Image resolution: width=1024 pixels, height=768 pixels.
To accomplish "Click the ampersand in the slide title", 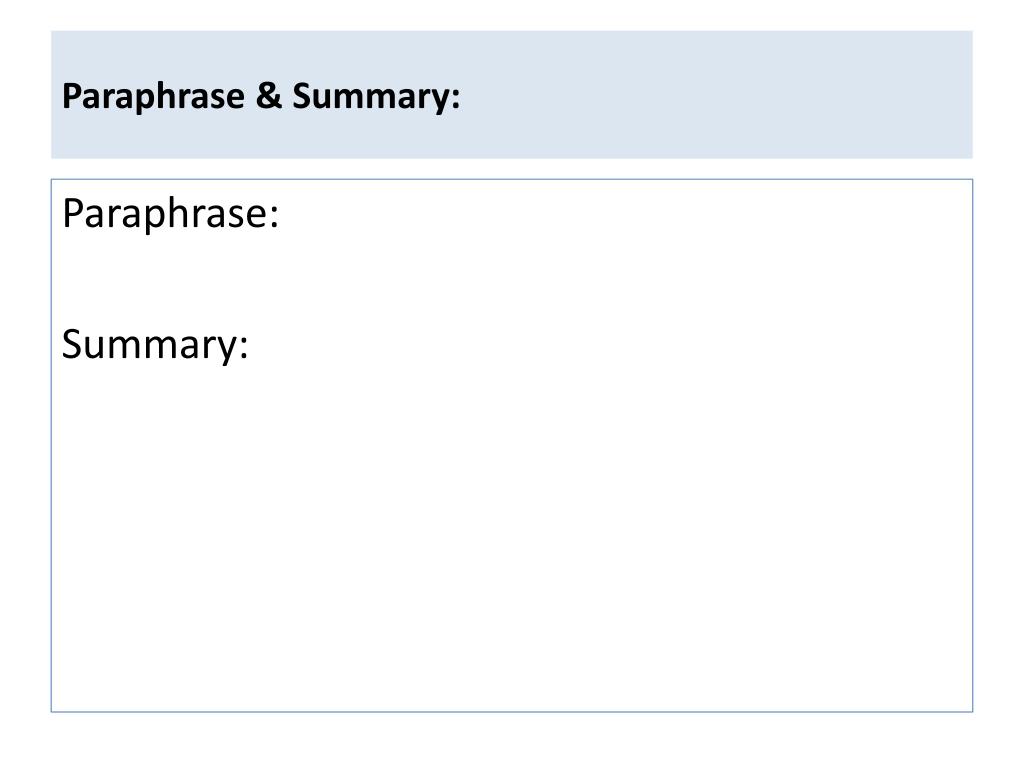I will tap(268, 95).
